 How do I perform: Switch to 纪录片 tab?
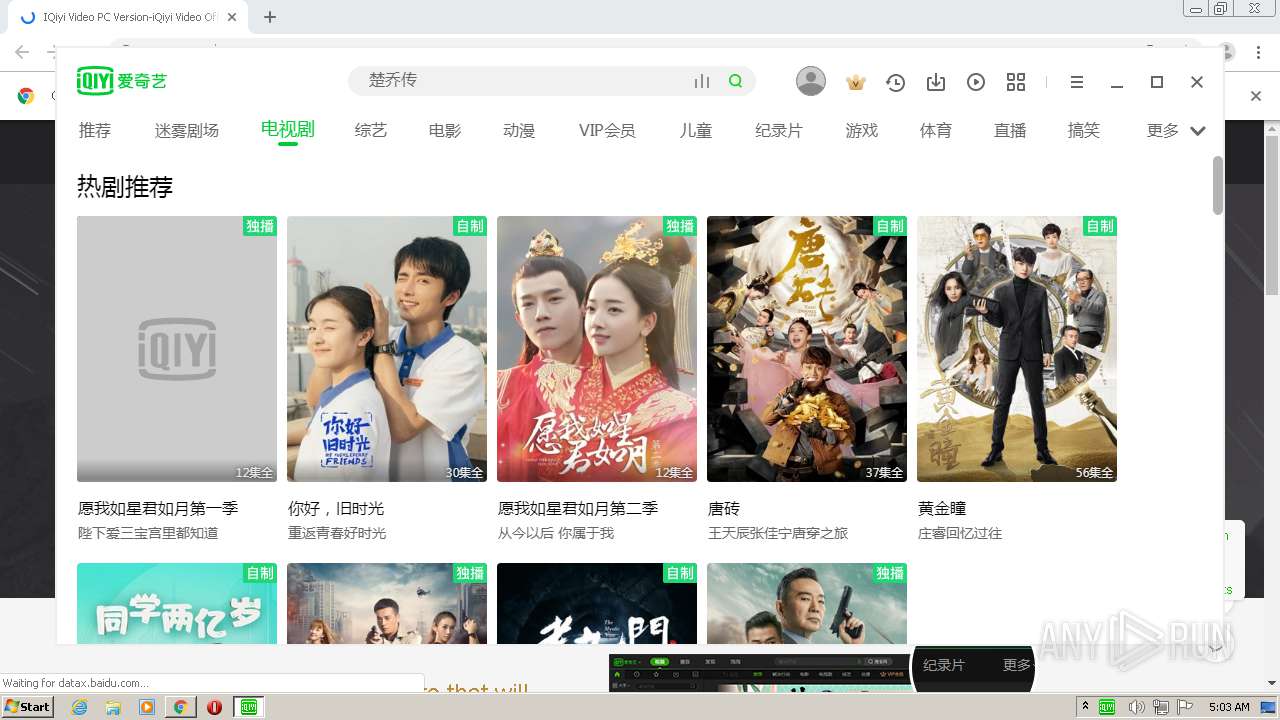[779, 131]
